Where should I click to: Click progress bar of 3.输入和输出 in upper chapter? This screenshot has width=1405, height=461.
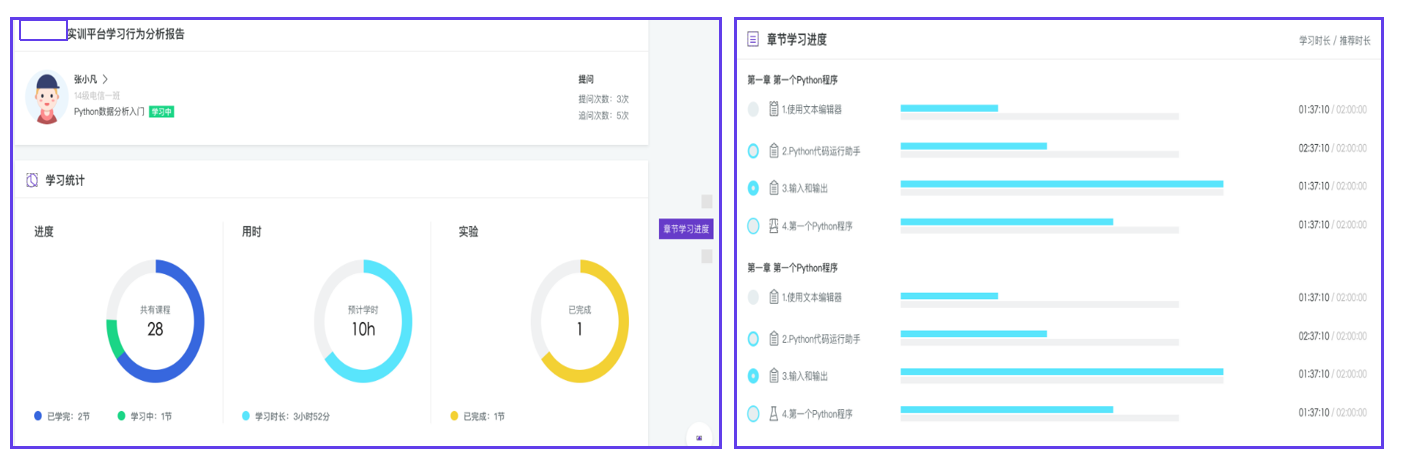pyautogui.click(x=1061, y=184)
